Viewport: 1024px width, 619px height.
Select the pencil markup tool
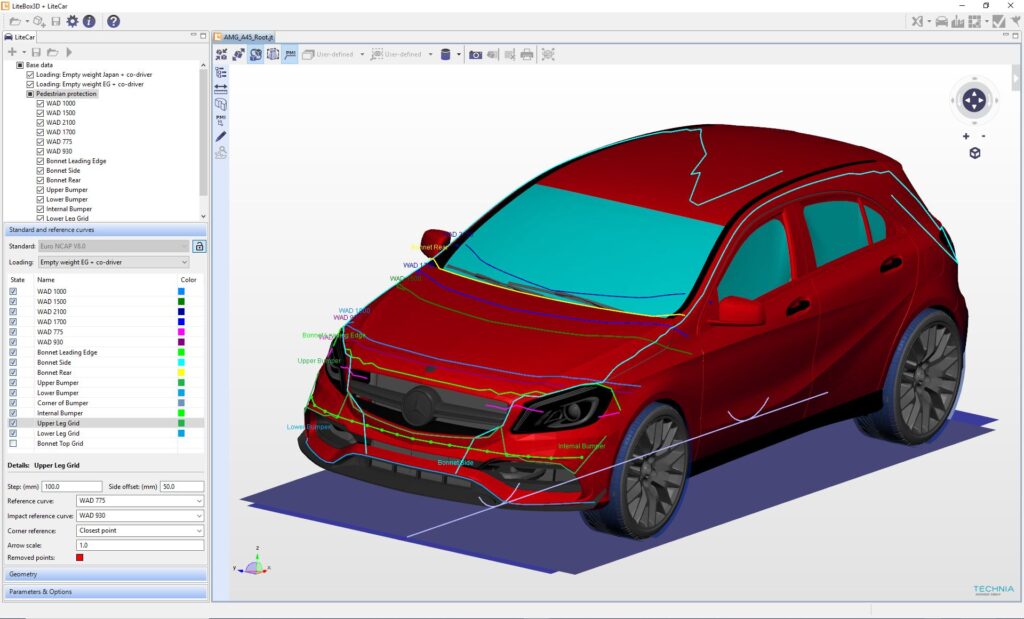click(x=221, y=136)
